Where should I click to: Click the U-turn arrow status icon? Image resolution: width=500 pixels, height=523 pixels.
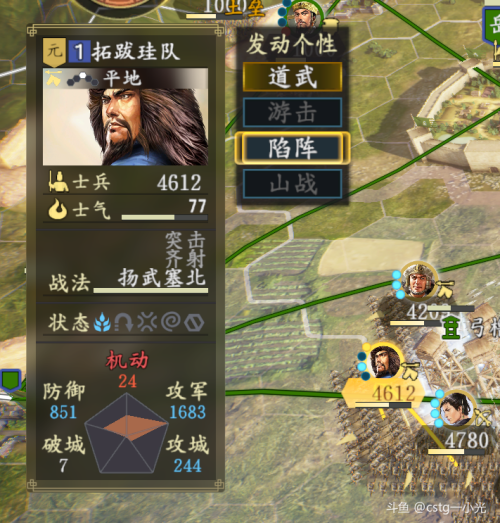point(124,322)
